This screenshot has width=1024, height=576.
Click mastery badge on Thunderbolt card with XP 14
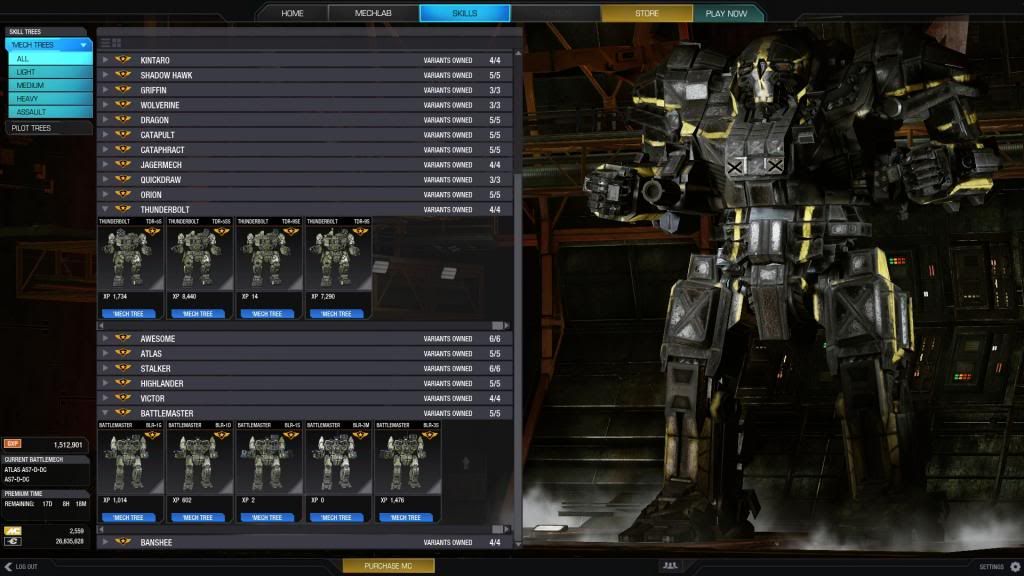[x=291, y=232]
